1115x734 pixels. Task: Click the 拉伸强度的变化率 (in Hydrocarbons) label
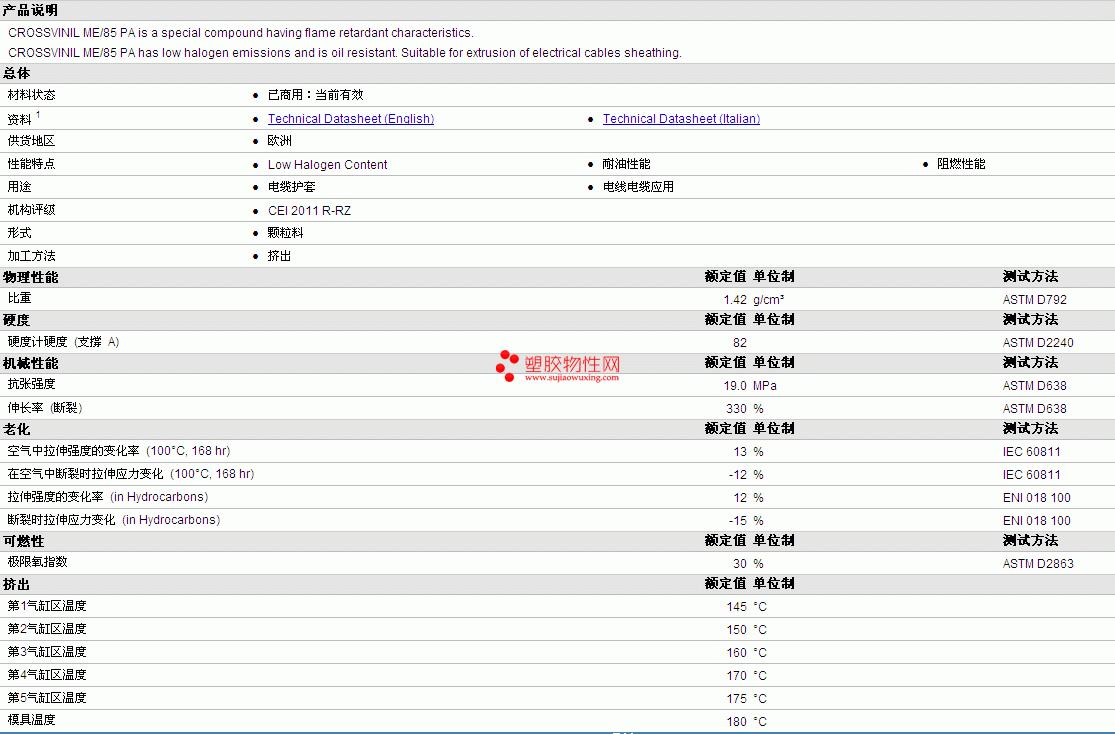(108, 496)
